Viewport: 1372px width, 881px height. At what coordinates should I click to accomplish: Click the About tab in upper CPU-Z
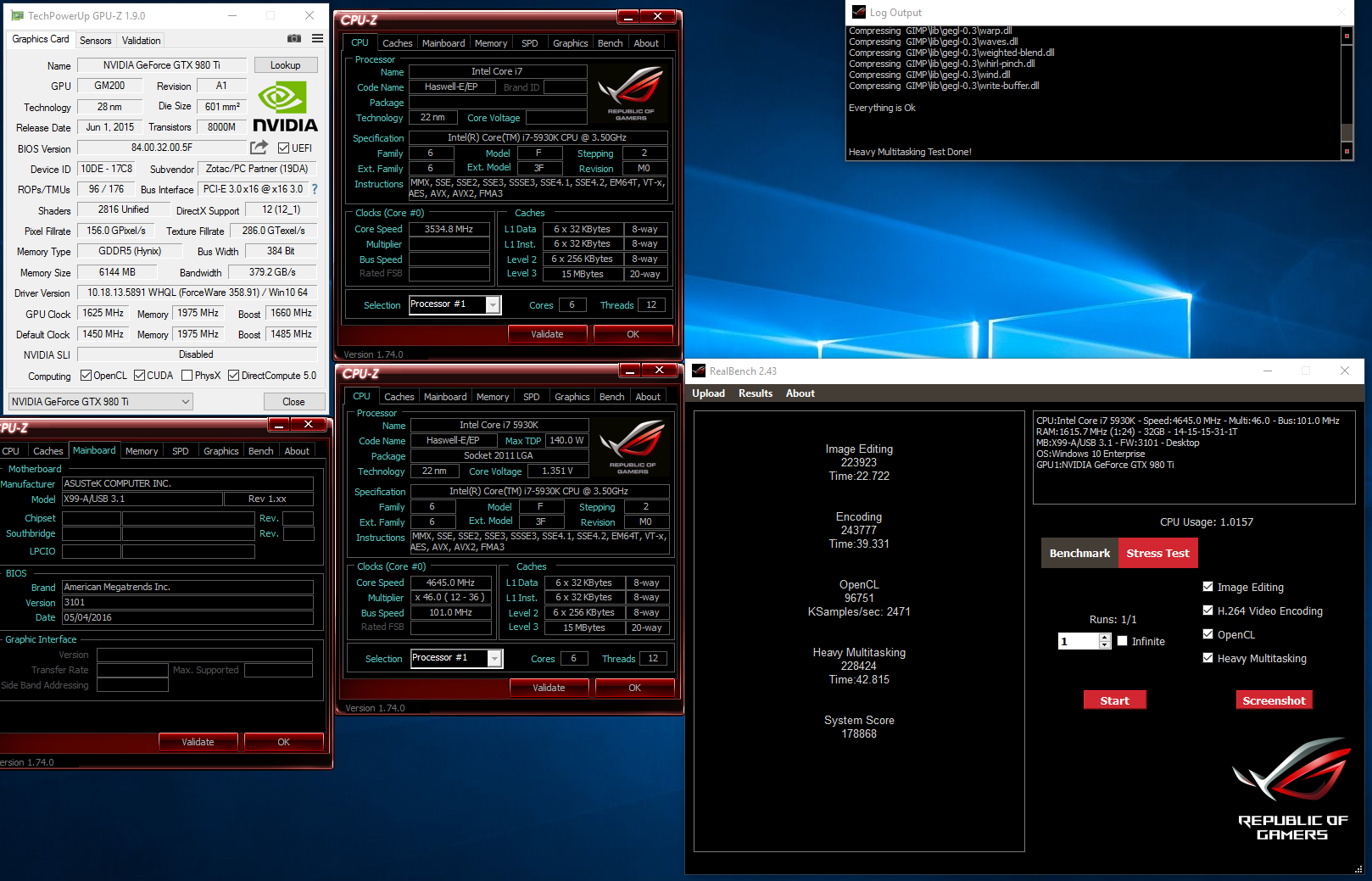click(x=646, y=43)
